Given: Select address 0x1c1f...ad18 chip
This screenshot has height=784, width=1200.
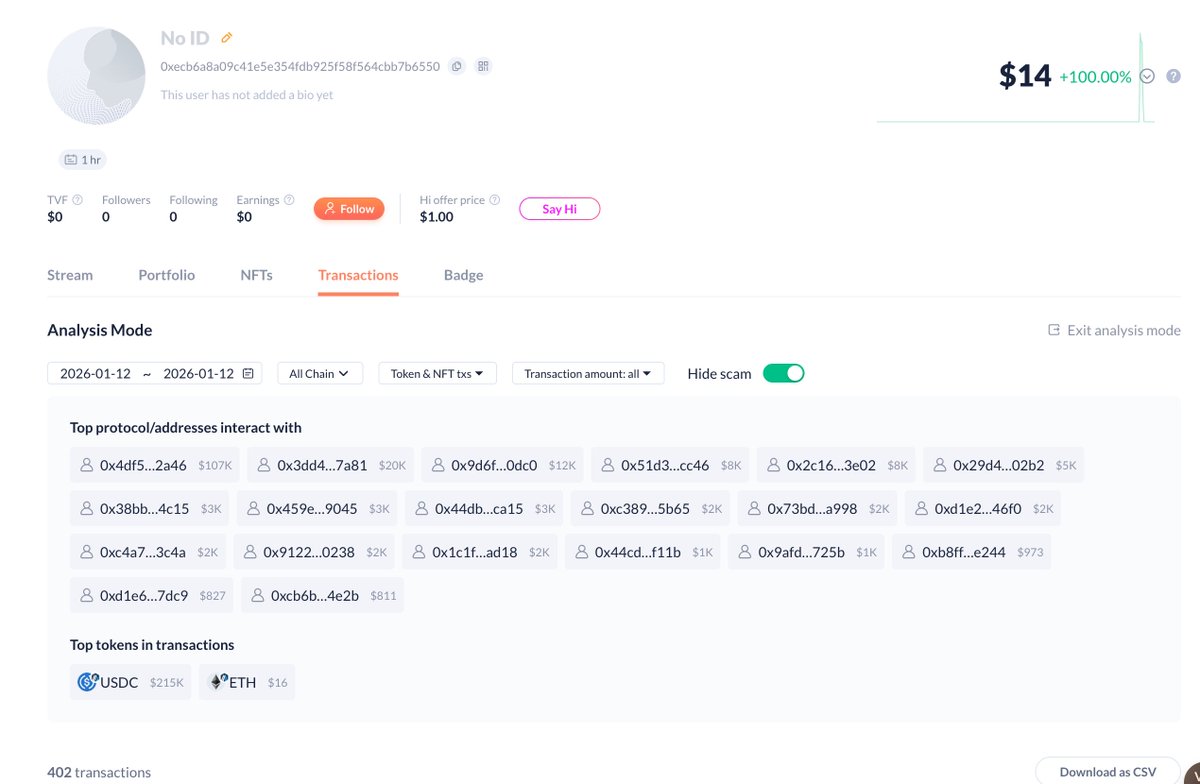Looking at the screenshot, I should (480, 551).
